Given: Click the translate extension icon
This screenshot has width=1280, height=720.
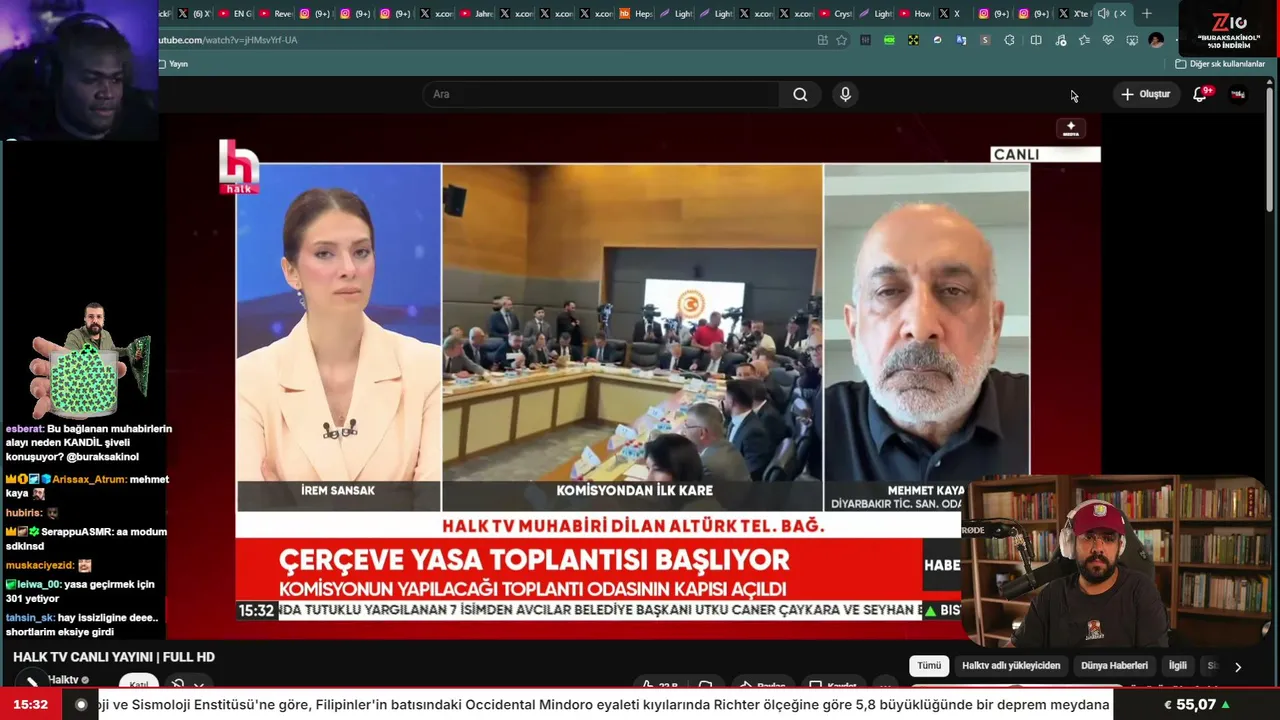Looking at the screenshot, I should [961, 40].
